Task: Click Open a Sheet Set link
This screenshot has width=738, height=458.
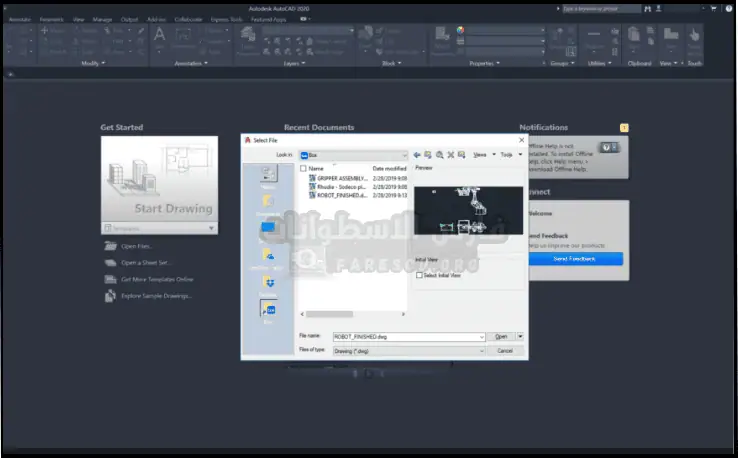Action: pos(146,263)
